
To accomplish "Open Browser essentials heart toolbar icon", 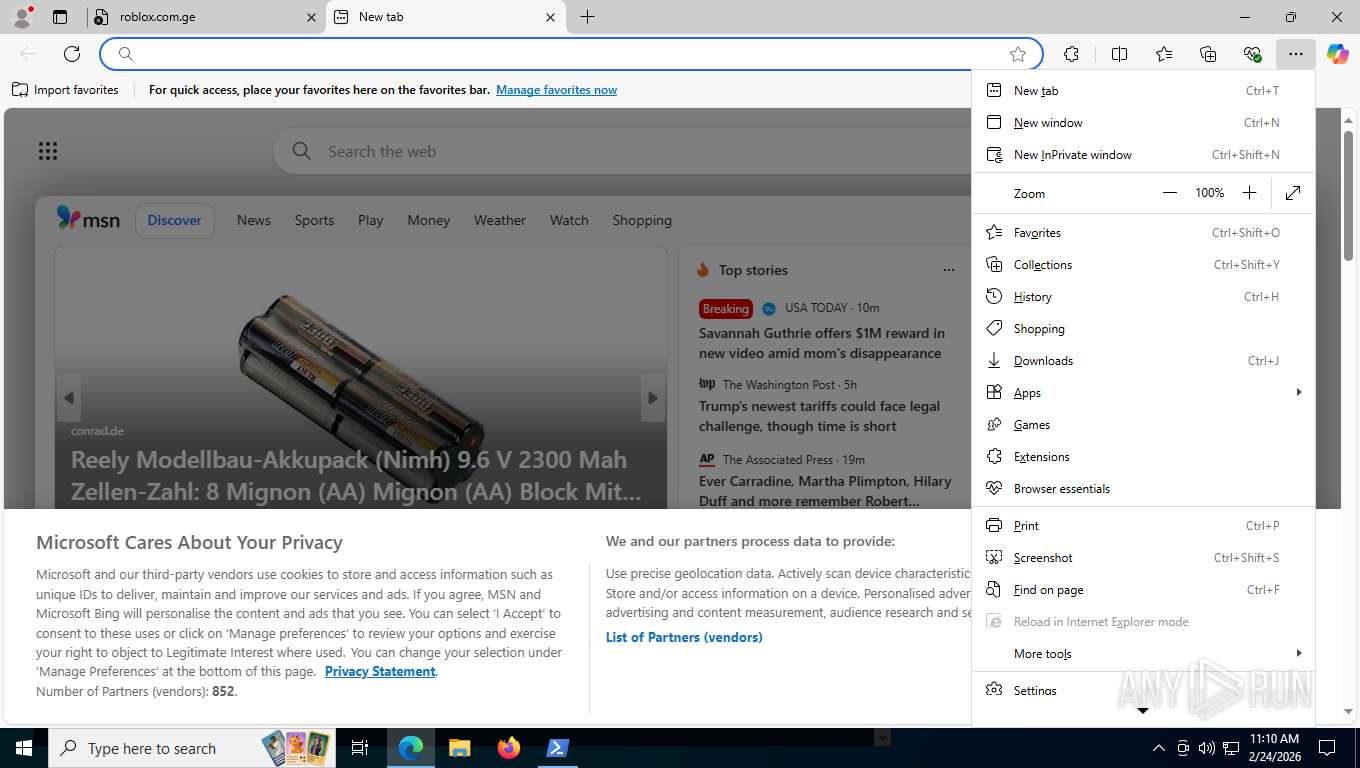I will [1252, 54].
